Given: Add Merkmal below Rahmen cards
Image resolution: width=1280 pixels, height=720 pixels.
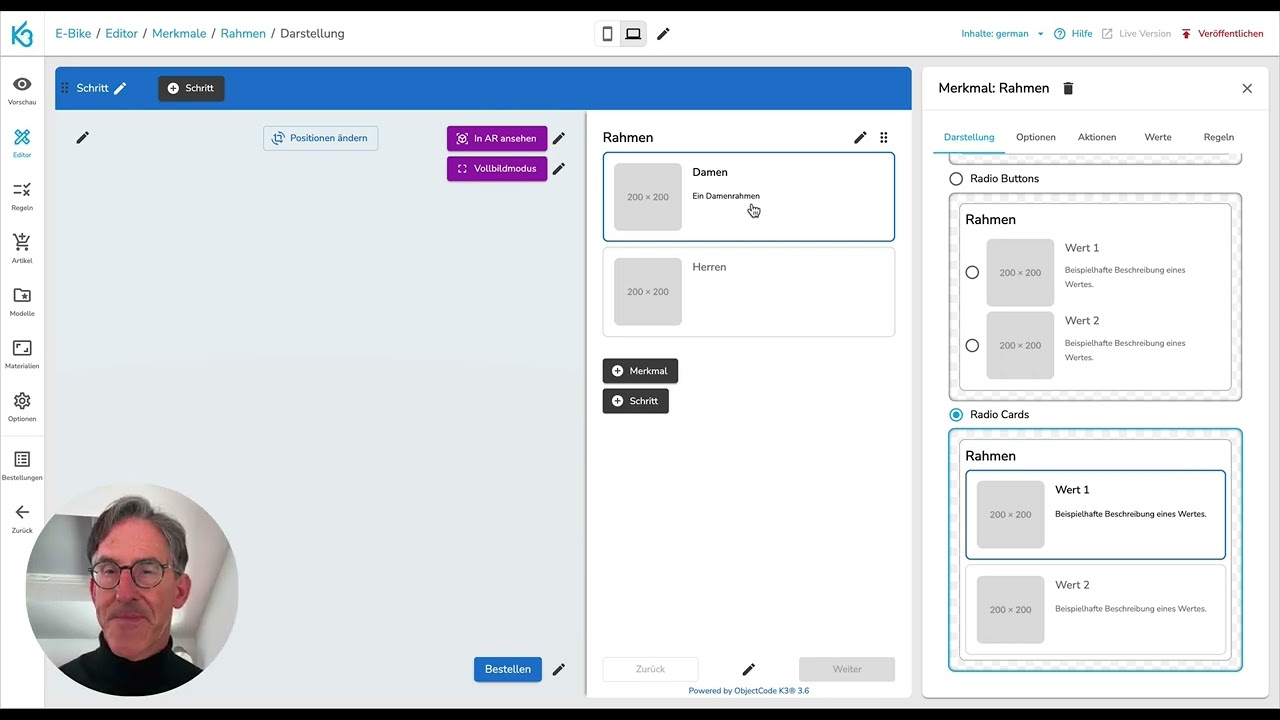Looking at the screenshot, I should pyautogui.click(x=640, y=371).
